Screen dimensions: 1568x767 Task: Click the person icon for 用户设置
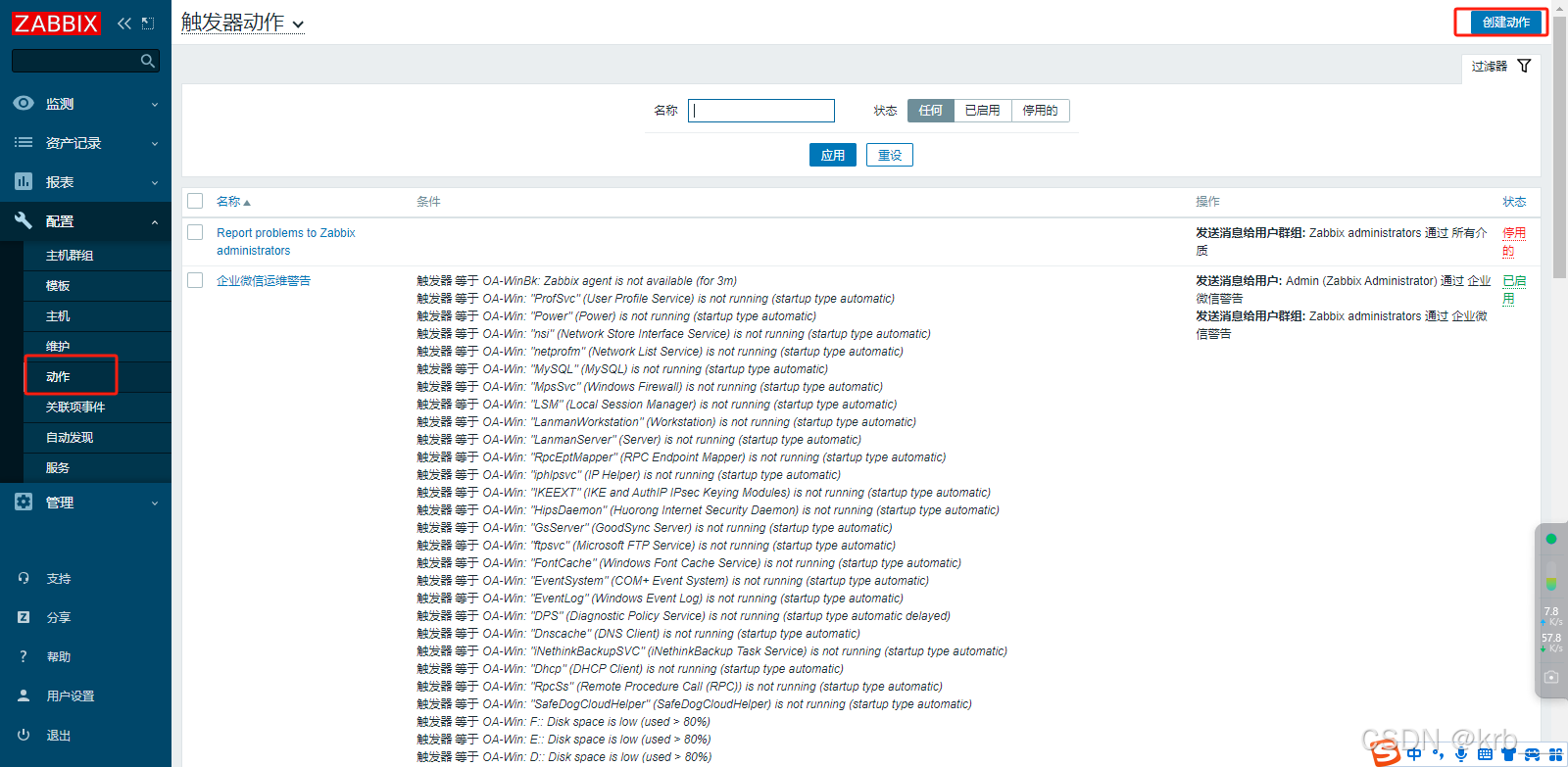(x=24, y=695)
